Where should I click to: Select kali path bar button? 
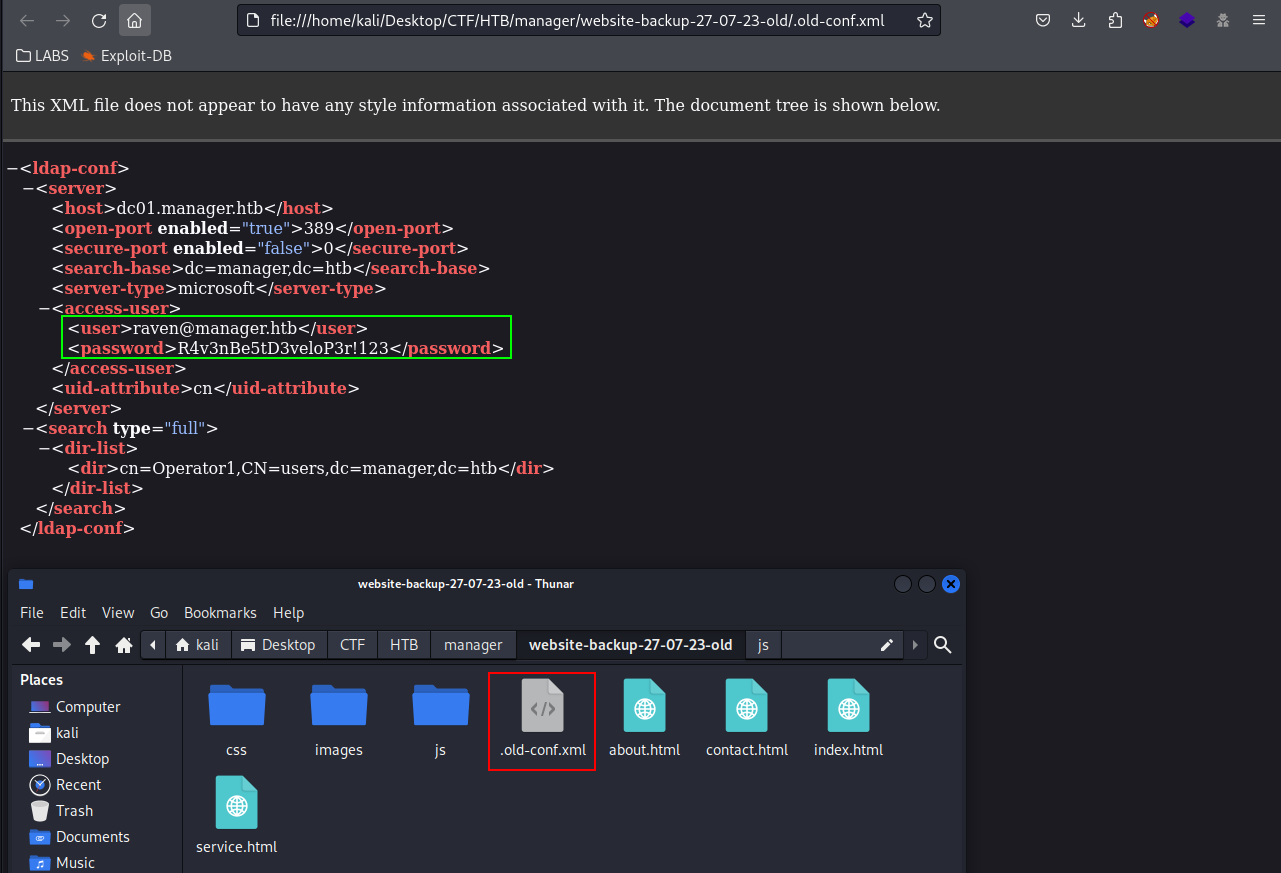[x=197, y=645]
